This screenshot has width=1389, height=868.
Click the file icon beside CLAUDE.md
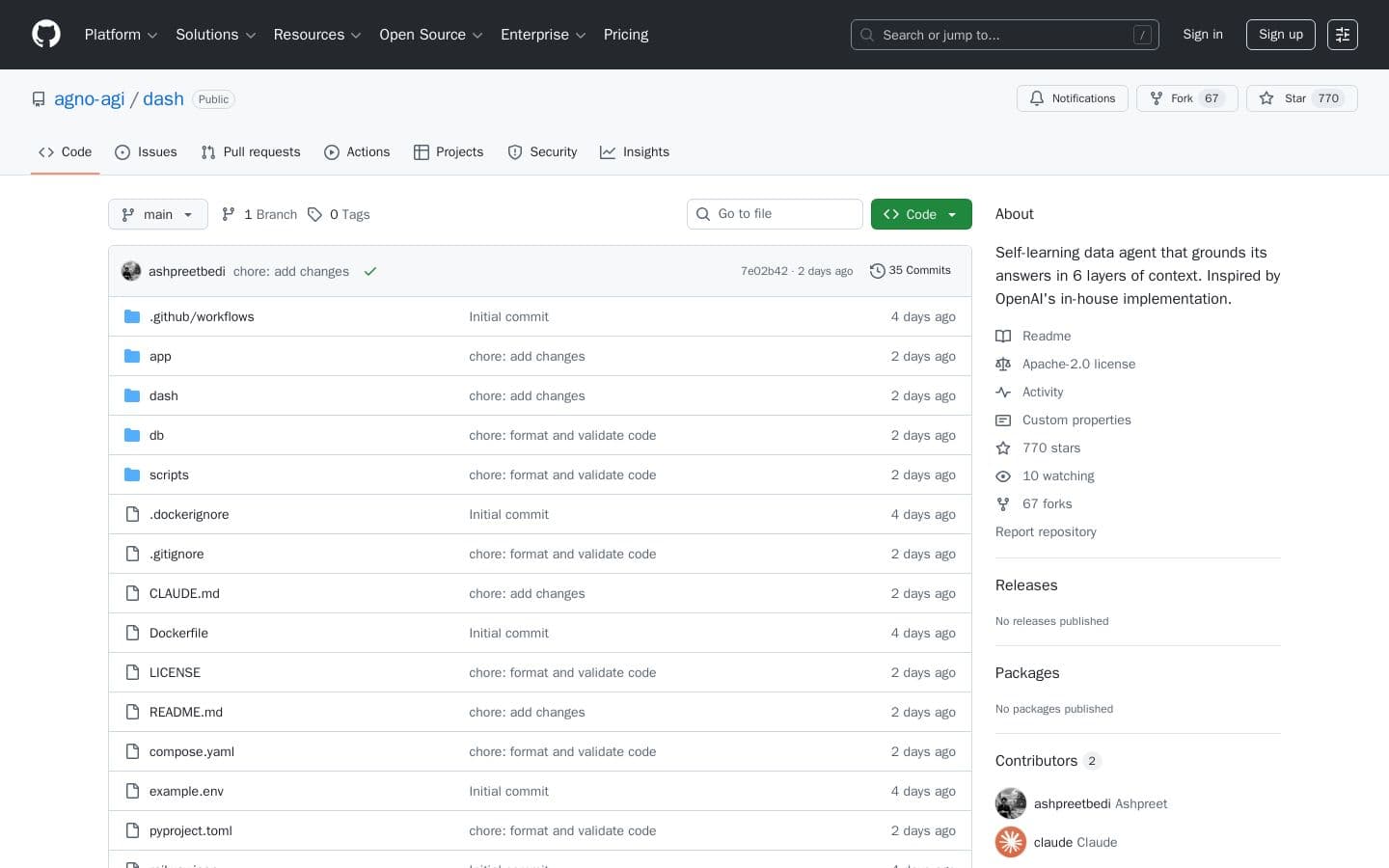pos(132,593)
